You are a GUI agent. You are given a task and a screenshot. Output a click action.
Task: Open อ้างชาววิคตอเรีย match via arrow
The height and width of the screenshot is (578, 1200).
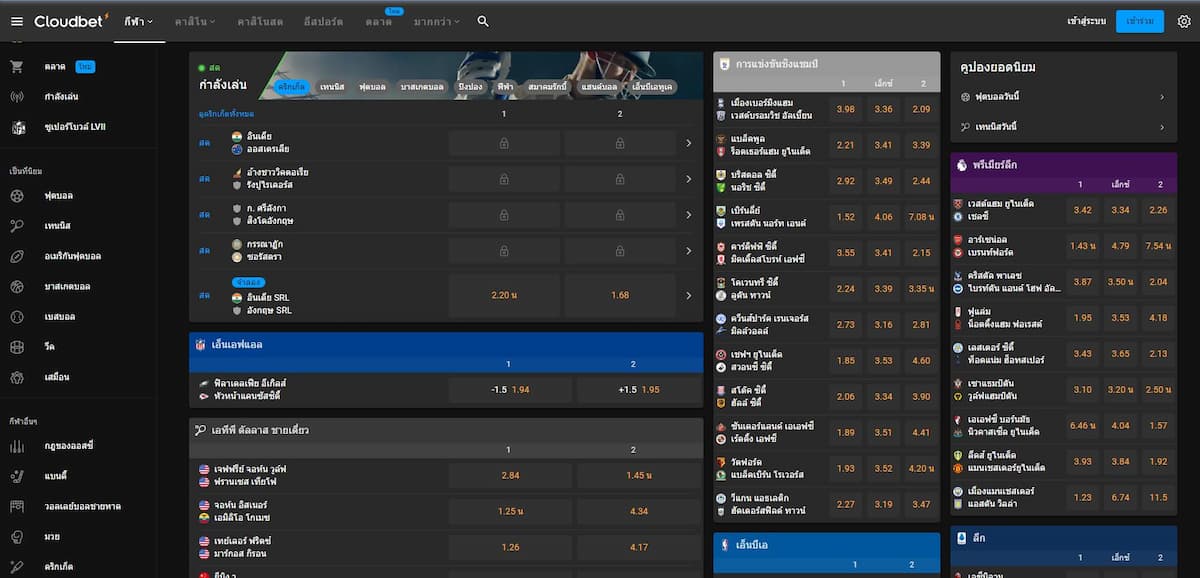(688, 179)
